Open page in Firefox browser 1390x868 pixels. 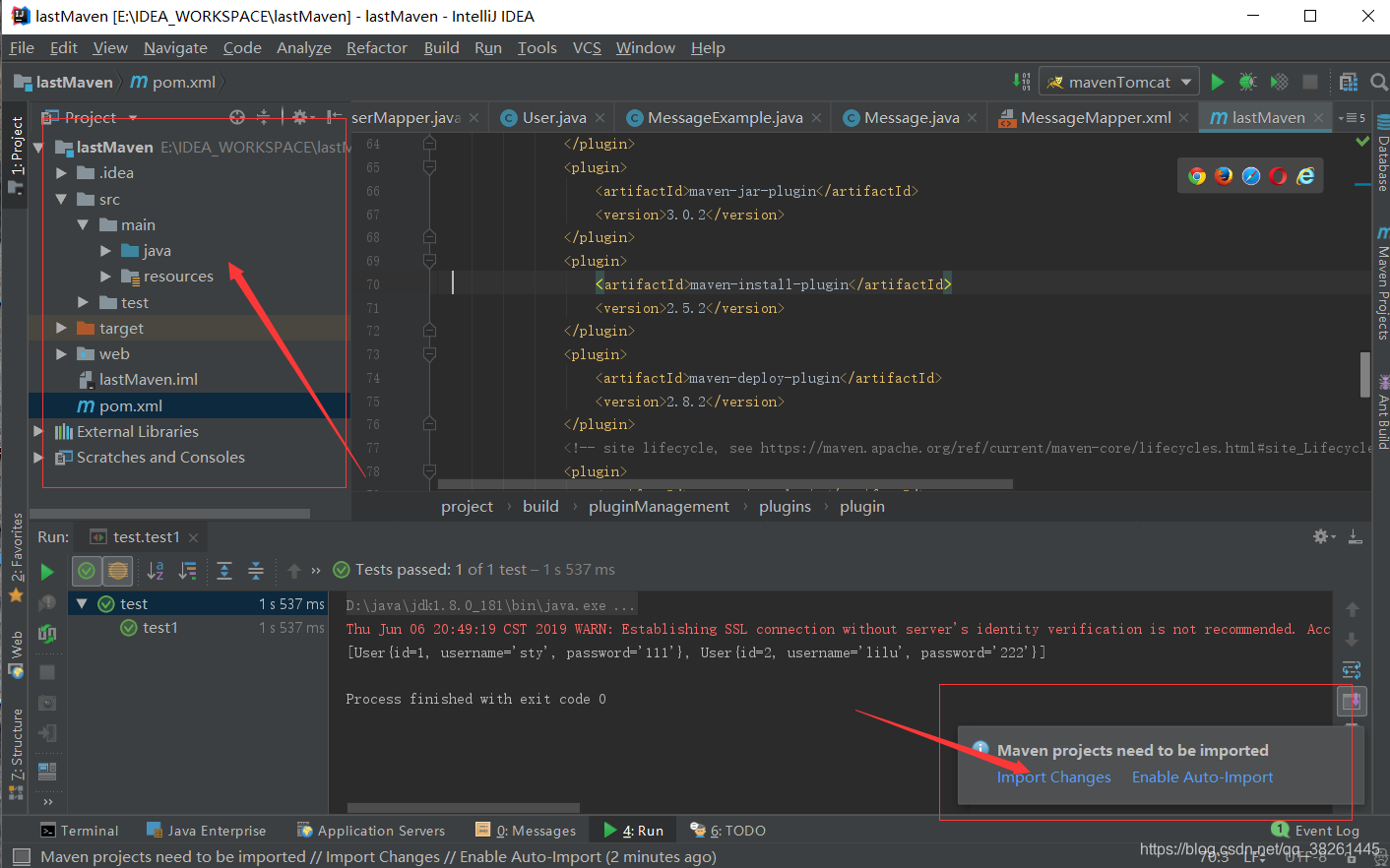(1224, 176)
